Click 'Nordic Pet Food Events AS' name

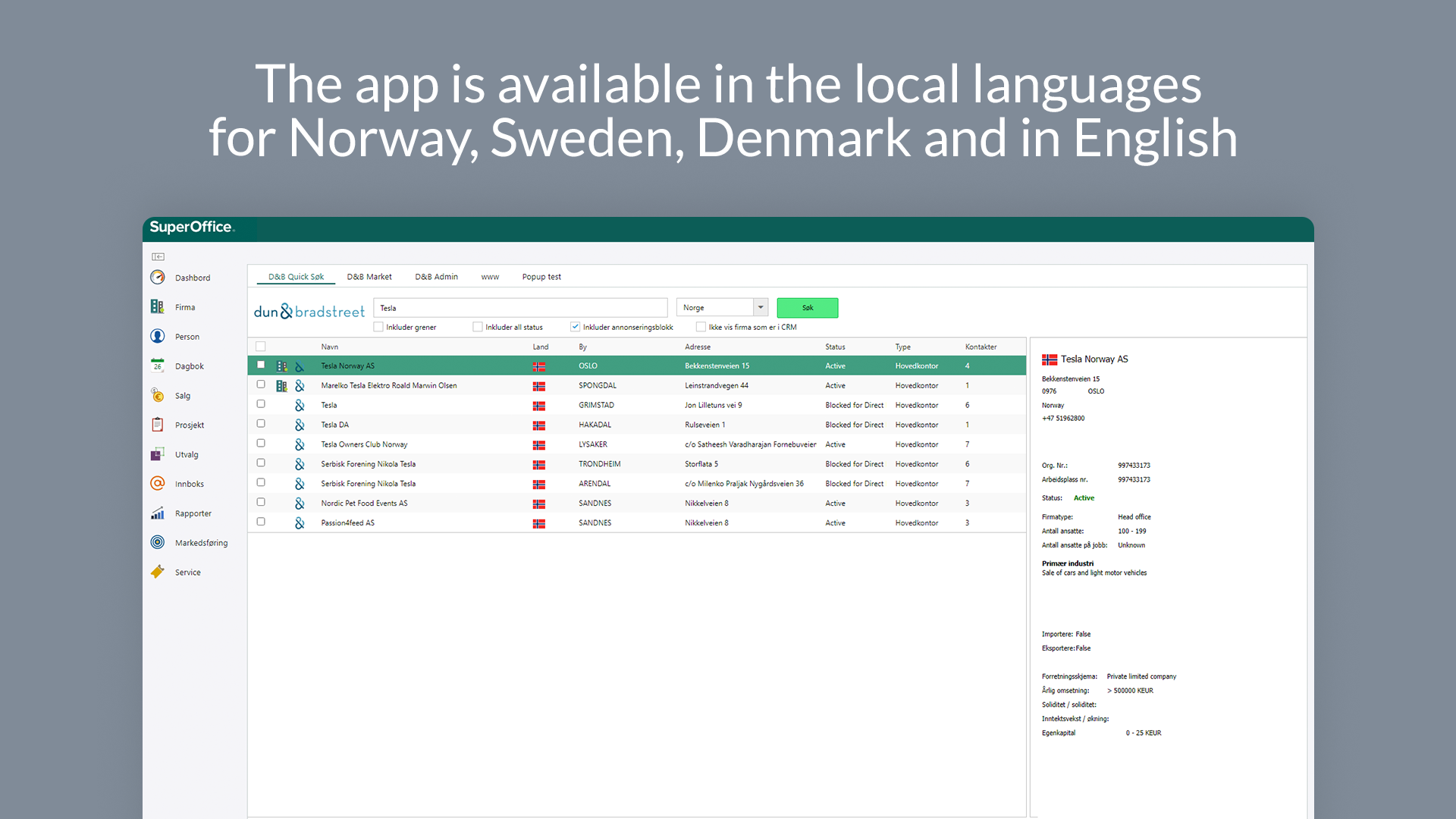point(364,504)
